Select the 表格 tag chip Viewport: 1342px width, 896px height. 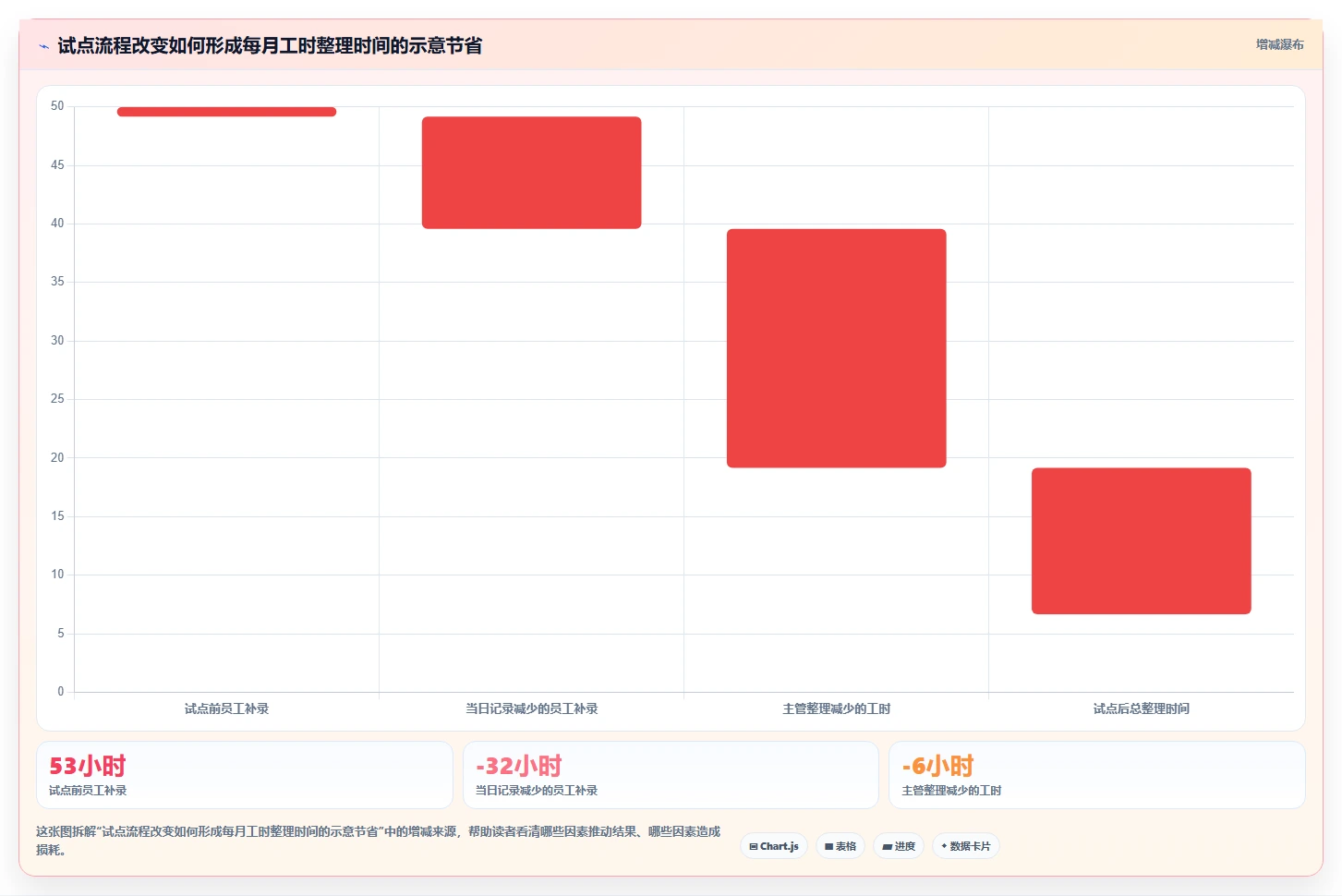[x=840, y=846]
